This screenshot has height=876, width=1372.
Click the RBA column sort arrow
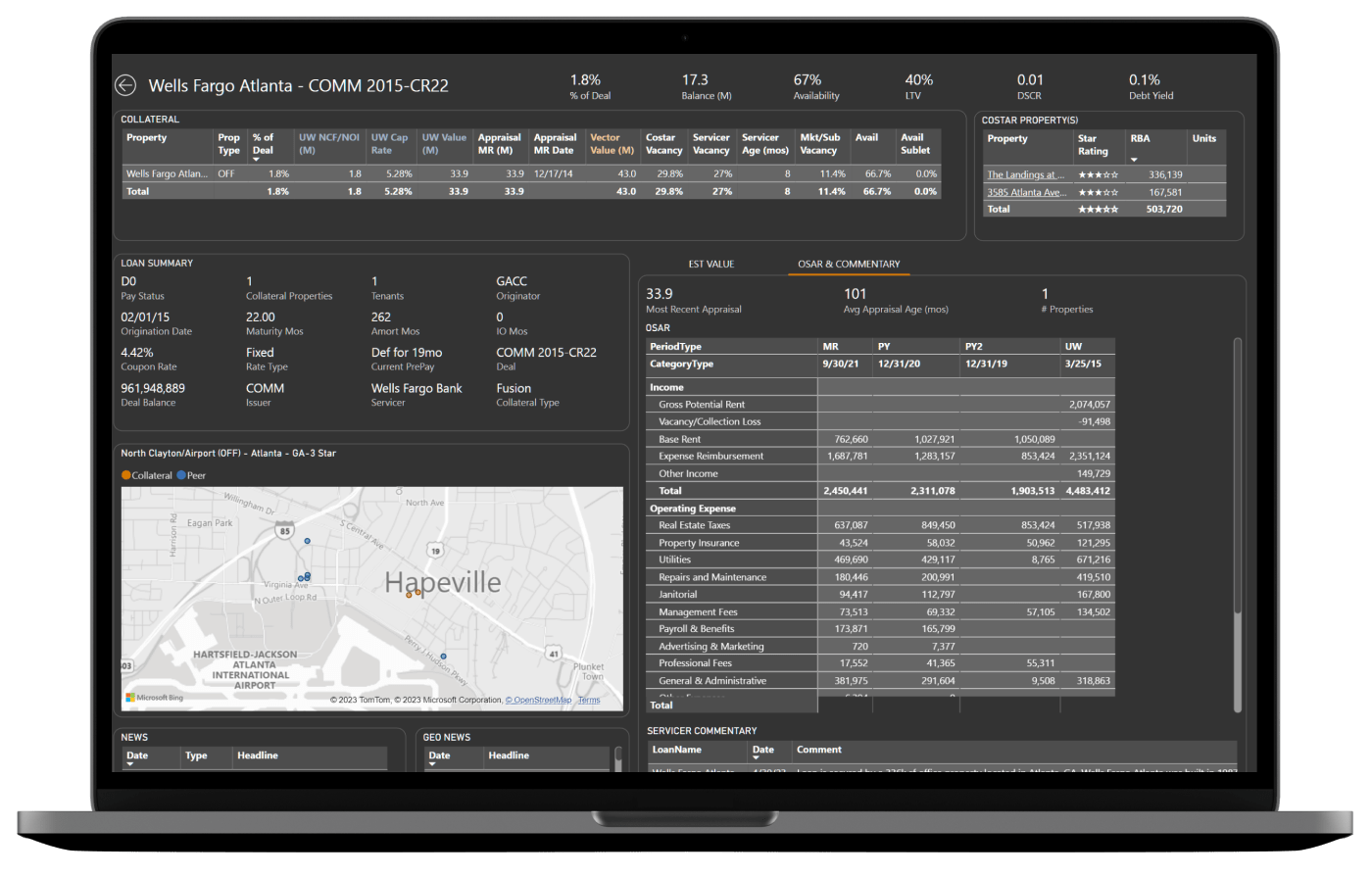[1135, 160]
